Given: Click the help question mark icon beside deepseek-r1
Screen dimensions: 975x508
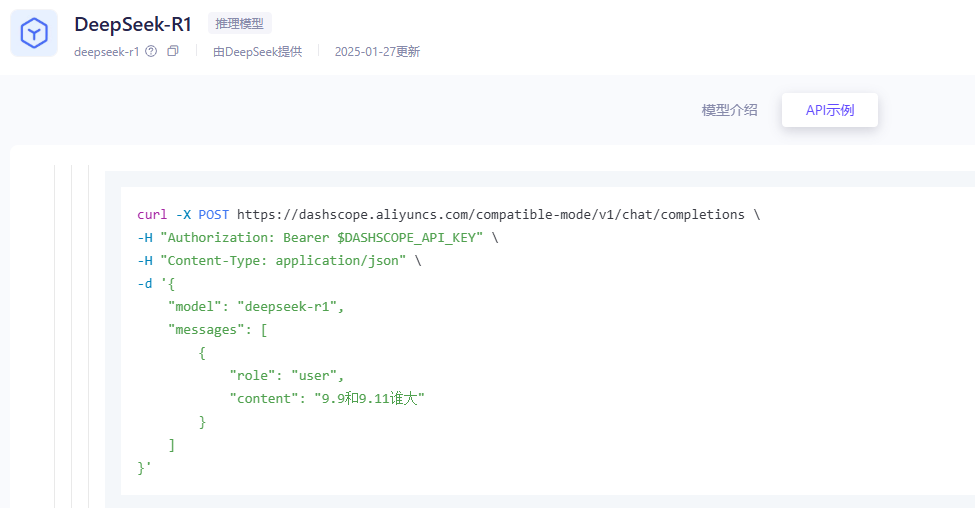Looking at the screenshot, I should (x=151, y=51).
